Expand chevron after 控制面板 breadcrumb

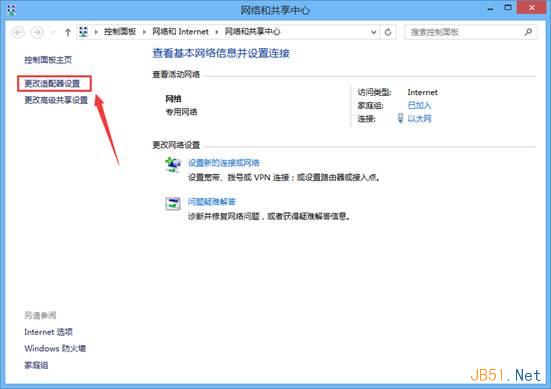(144, 32)
